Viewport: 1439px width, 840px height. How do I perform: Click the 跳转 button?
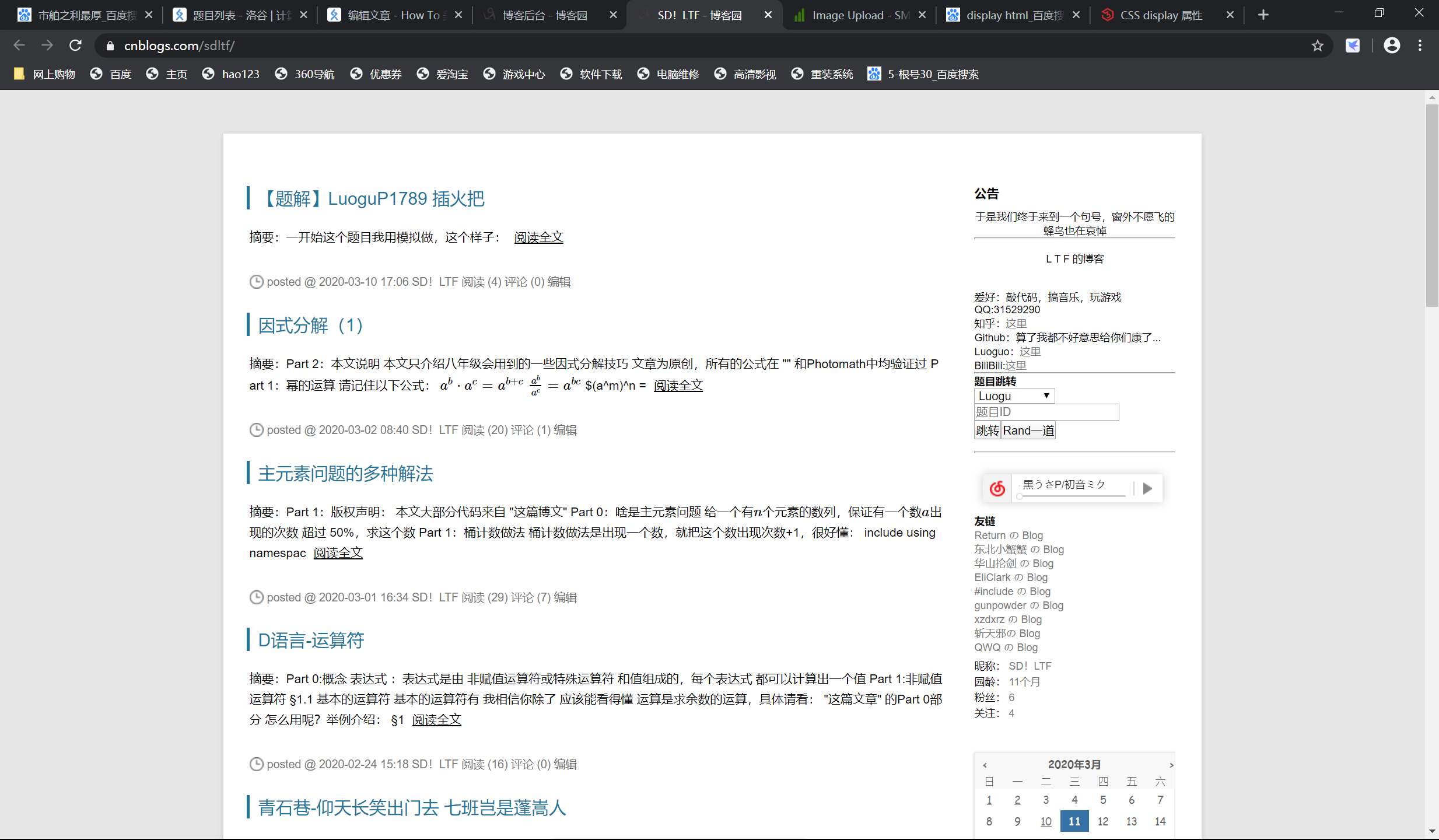(988, 430)
